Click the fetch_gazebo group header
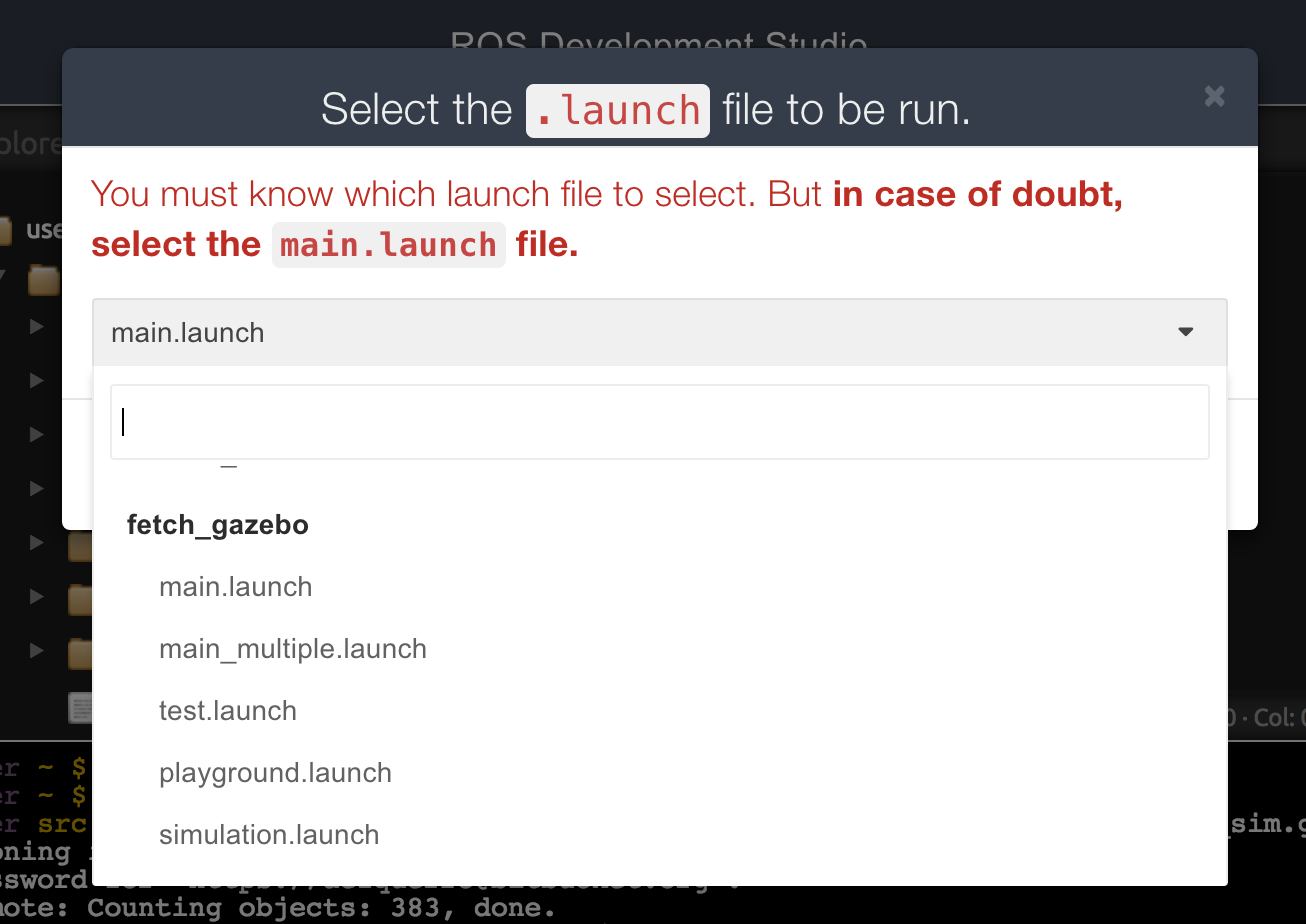 pos(217,524)
